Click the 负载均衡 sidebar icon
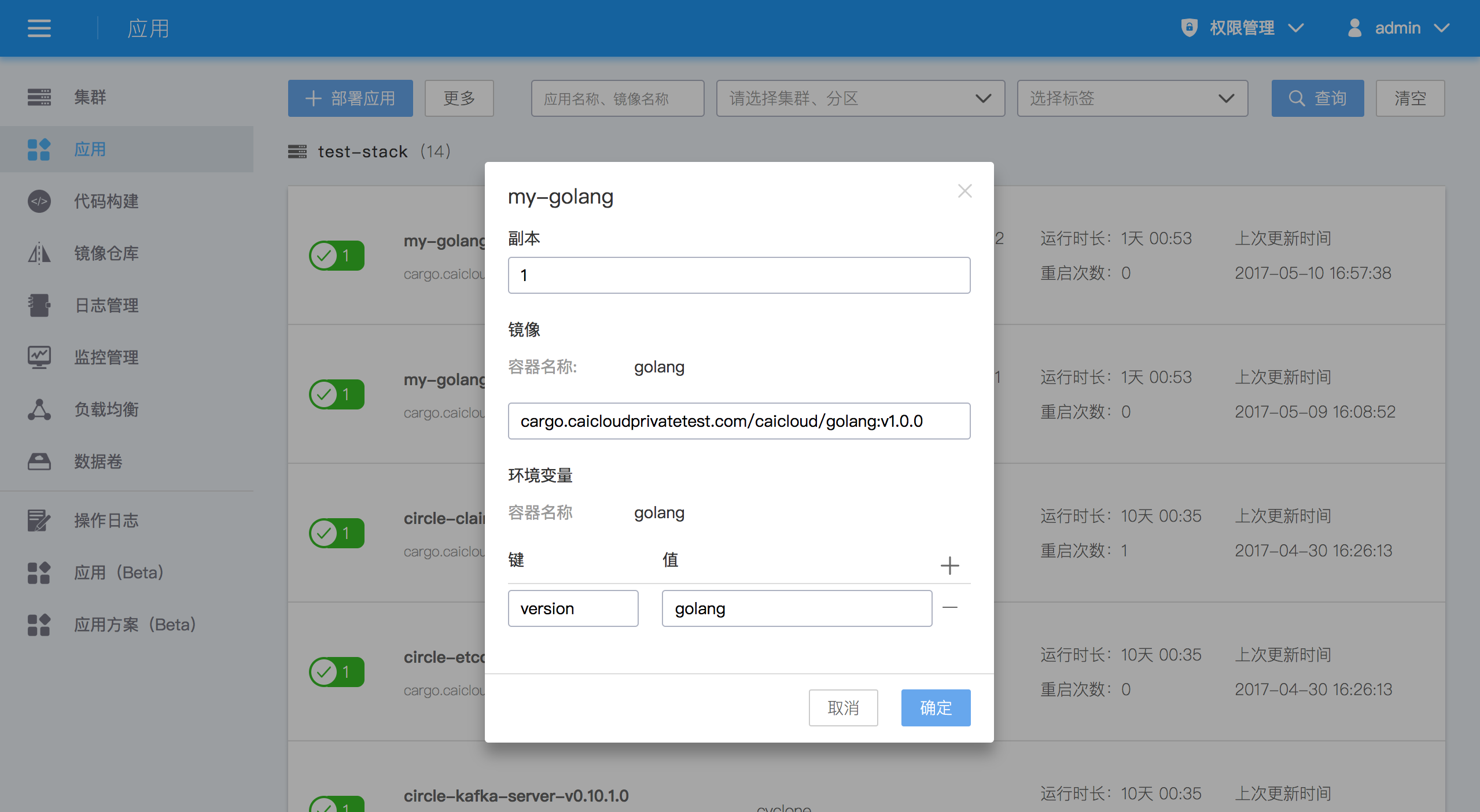The image size is (1480, 812). pyautogui.click(x=39, y=409)
